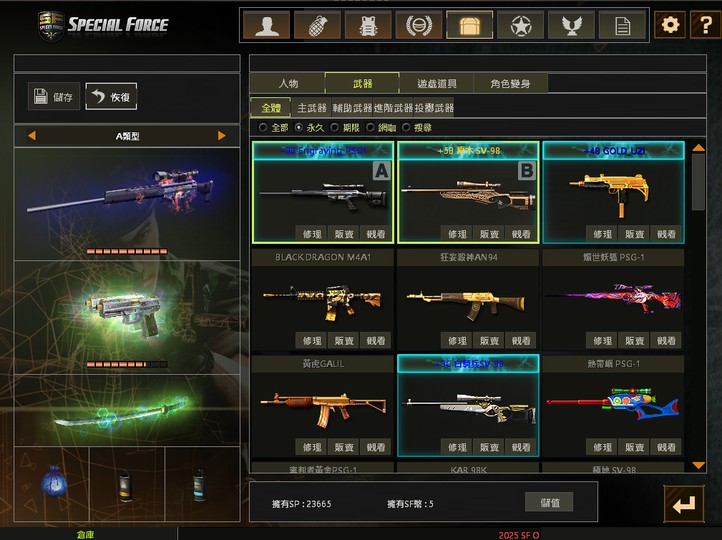Click the weapon list scrollbar thumb
Screen dimensions: 722x540
(699, 182)
